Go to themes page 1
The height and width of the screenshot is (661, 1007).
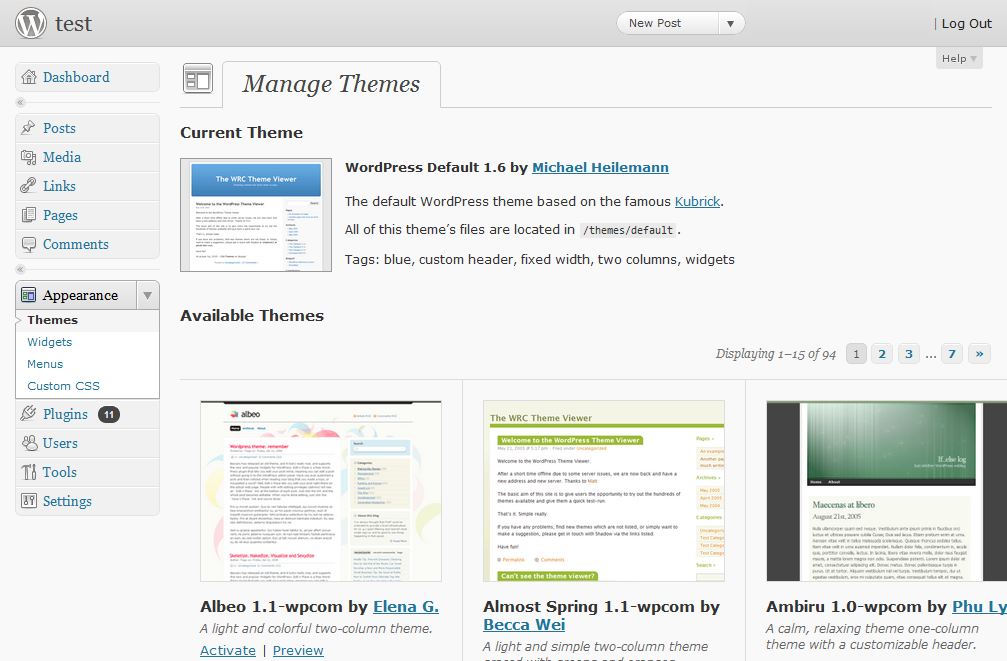coord(856,354)
